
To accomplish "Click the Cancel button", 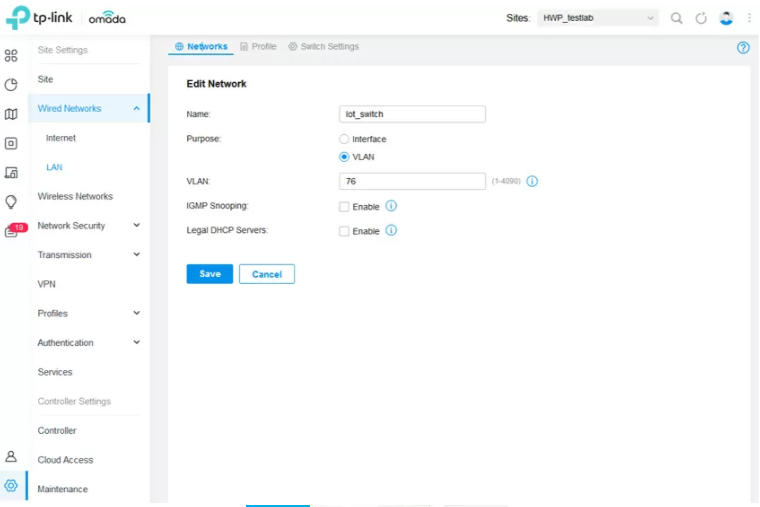I will click(267, 274).
